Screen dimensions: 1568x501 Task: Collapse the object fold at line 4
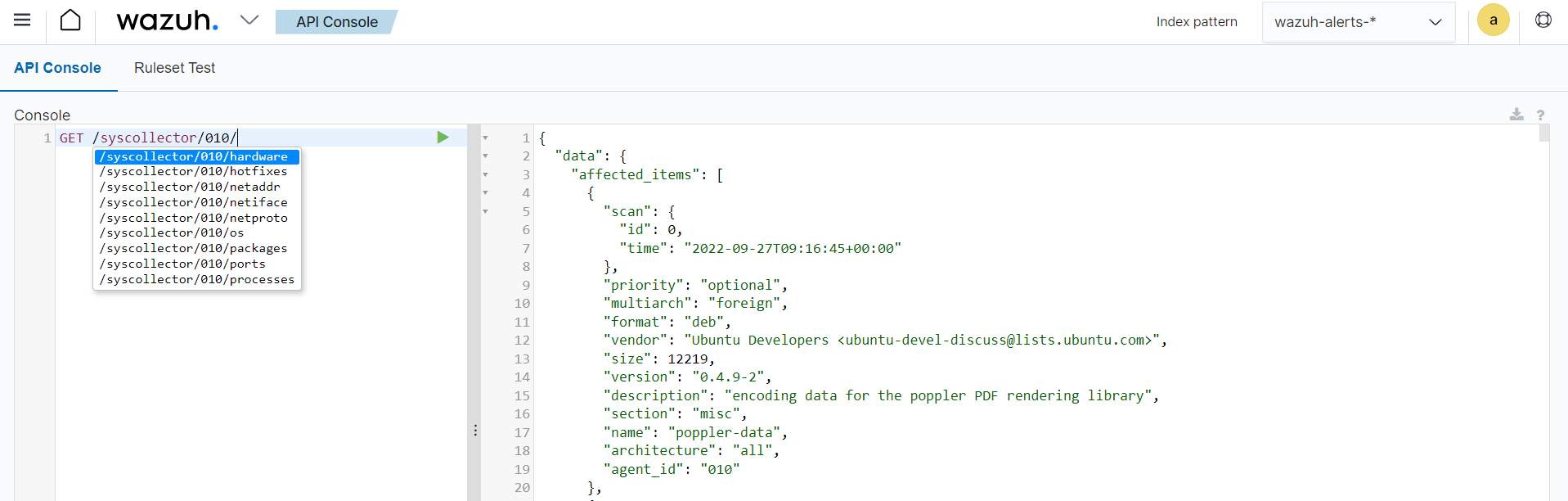[485, 192]
